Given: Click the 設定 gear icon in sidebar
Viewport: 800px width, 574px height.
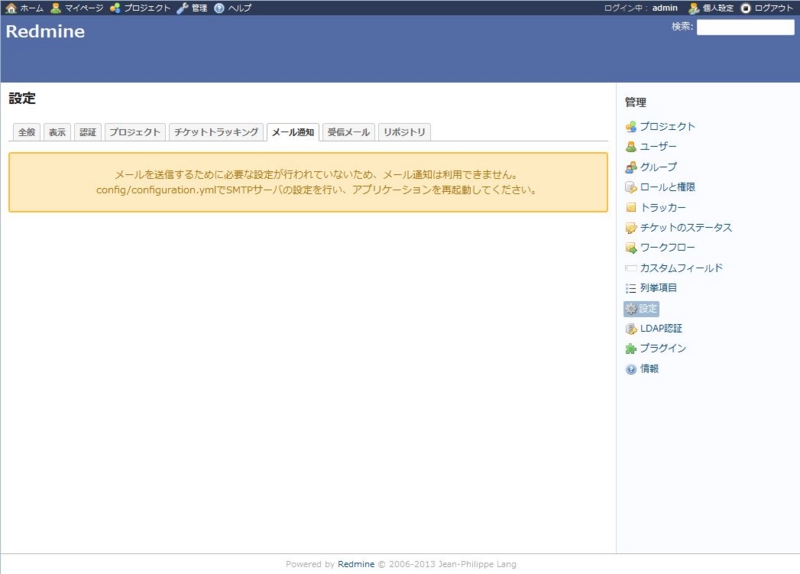Looking at the screenshot, I should pyautogui.click(x=631, y=309).
